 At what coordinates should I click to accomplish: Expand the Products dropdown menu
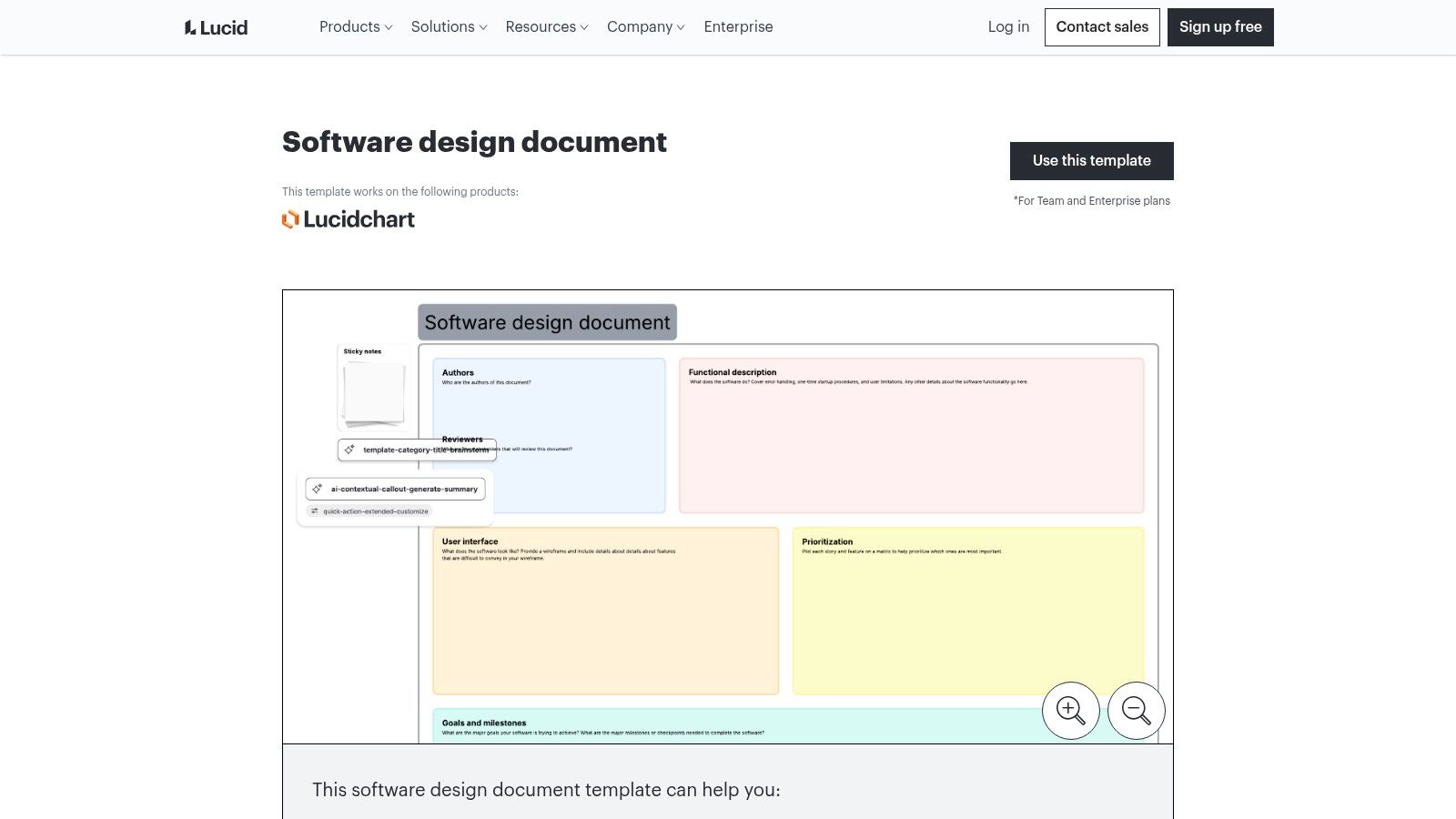point(355,27)
